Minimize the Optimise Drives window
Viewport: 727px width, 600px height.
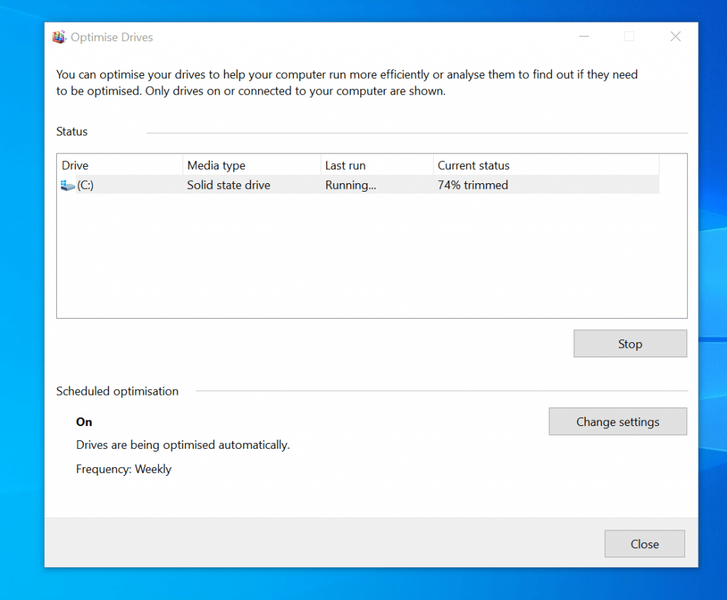click(584, 37)
